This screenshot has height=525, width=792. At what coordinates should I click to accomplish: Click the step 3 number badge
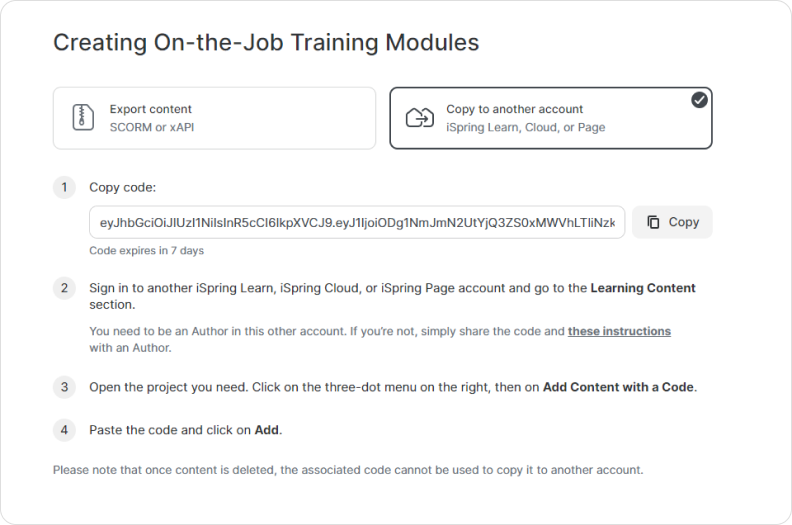[x=64, y=387]
